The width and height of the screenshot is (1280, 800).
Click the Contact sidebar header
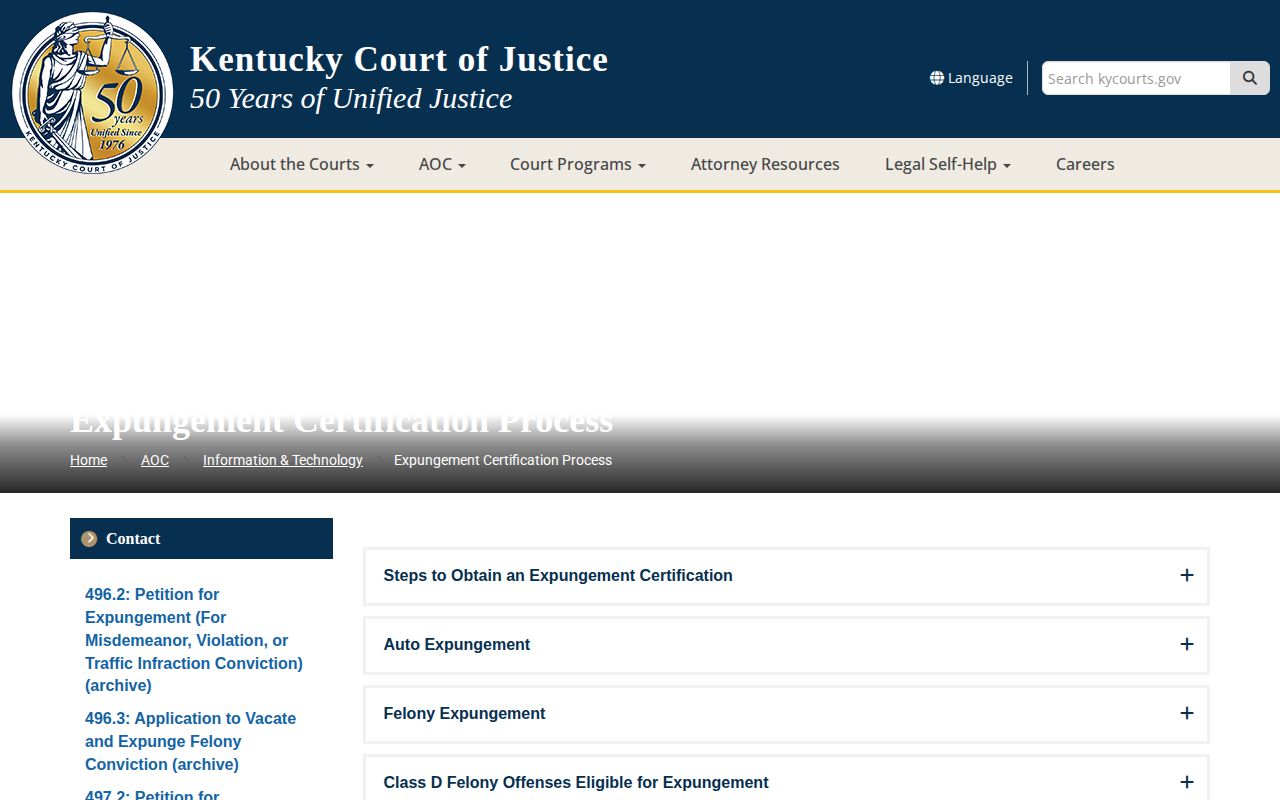click(x=201, y=538)
